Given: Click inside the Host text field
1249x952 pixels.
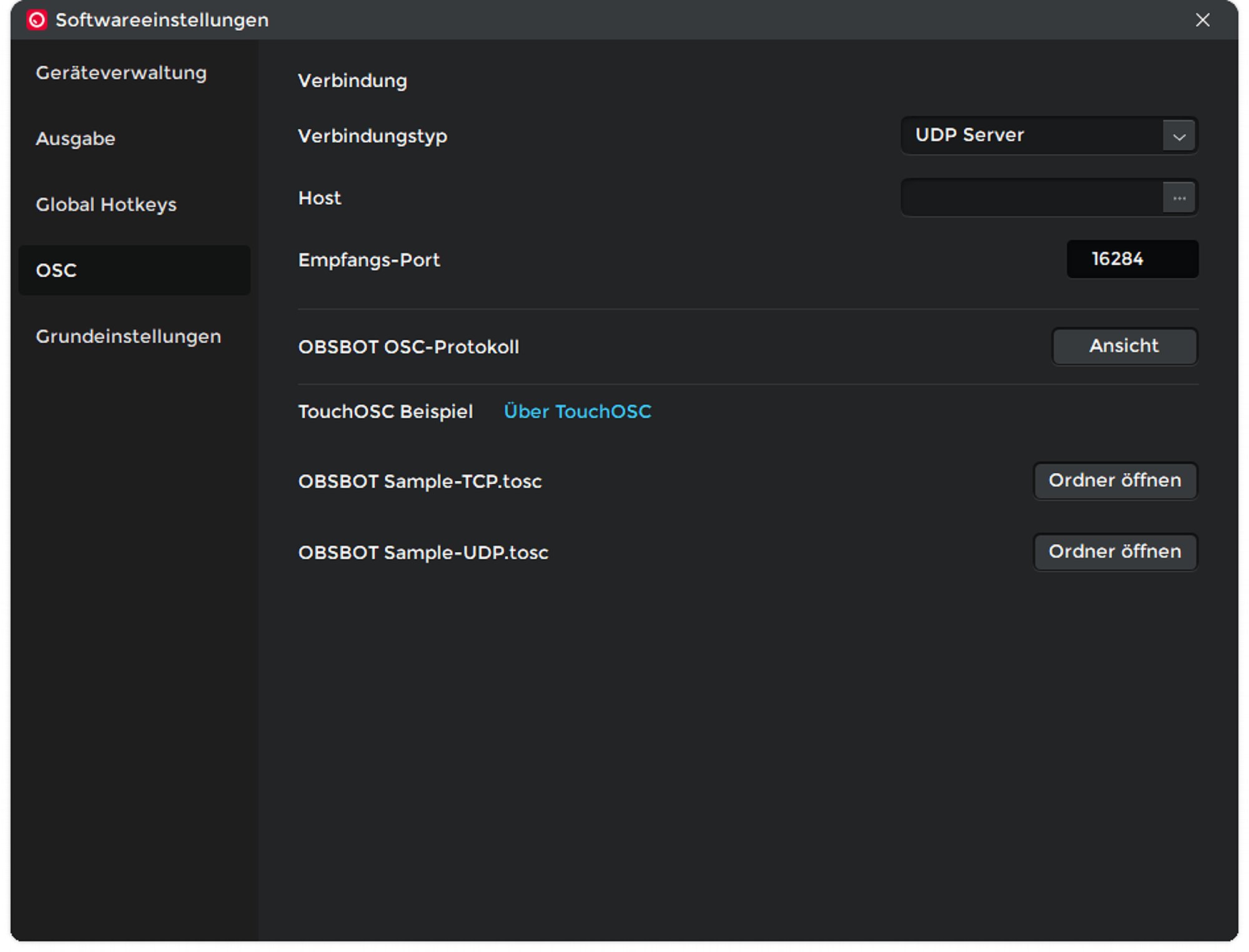Looking at the screenshot, I should coord(1032,198).
